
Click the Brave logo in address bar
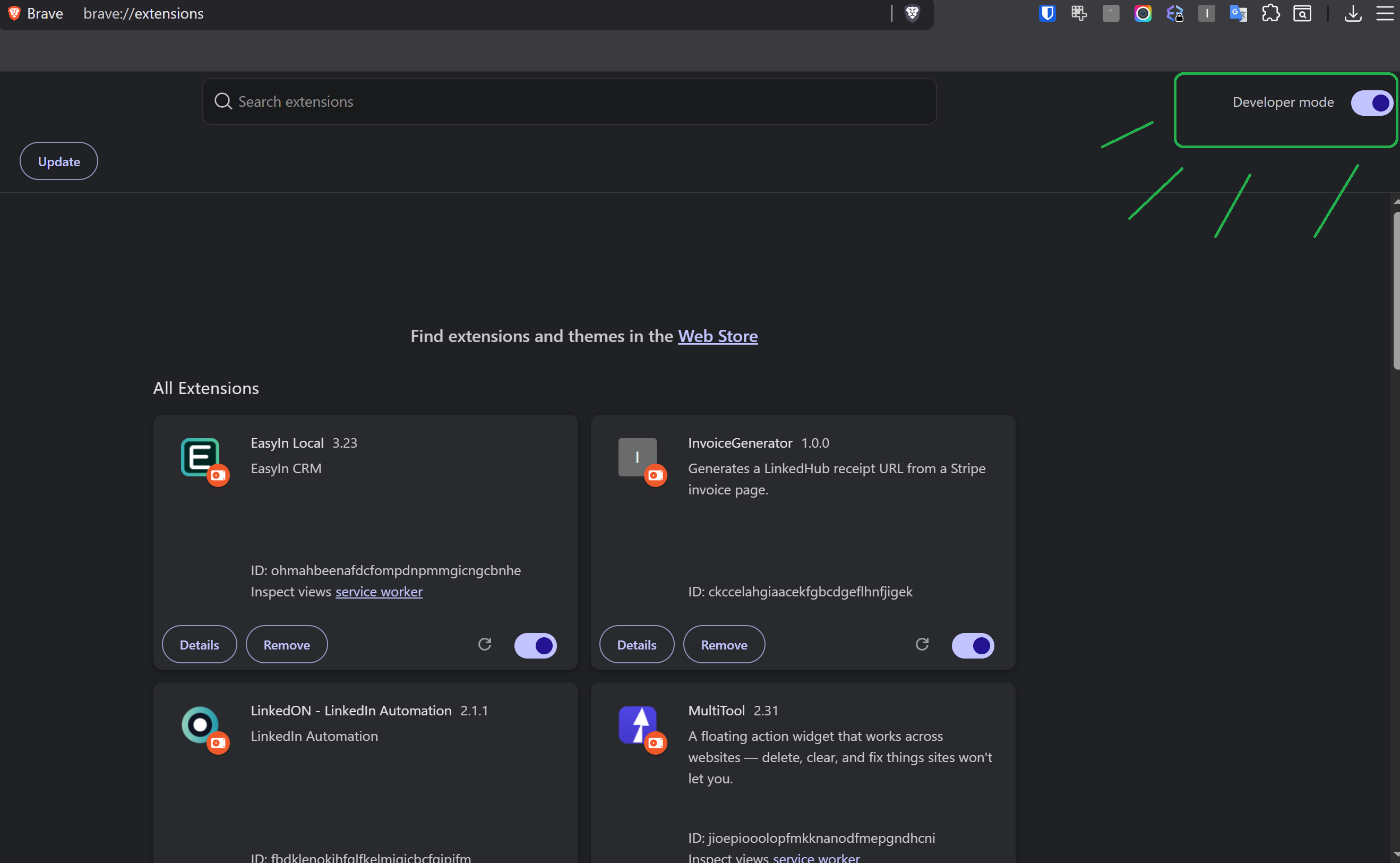point(14,13)
